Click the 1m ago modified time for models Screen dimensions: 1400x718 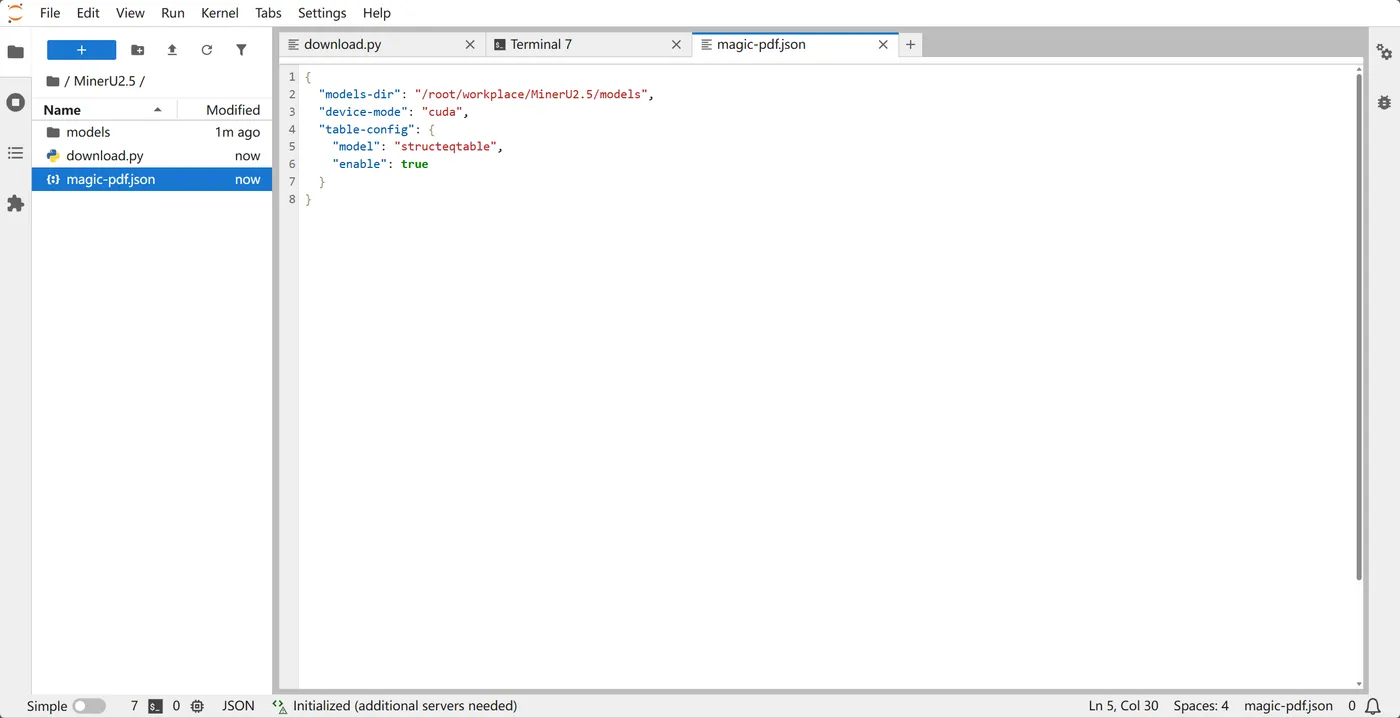click(237, 132)
